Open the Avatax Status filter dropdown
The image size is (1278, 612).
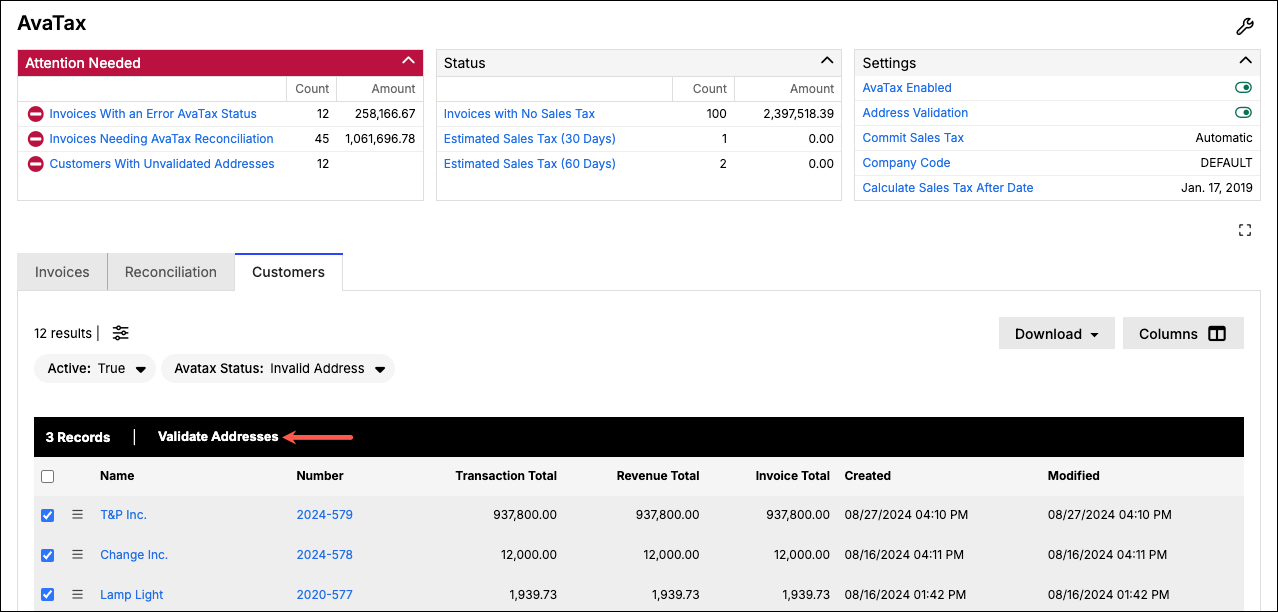278,368
